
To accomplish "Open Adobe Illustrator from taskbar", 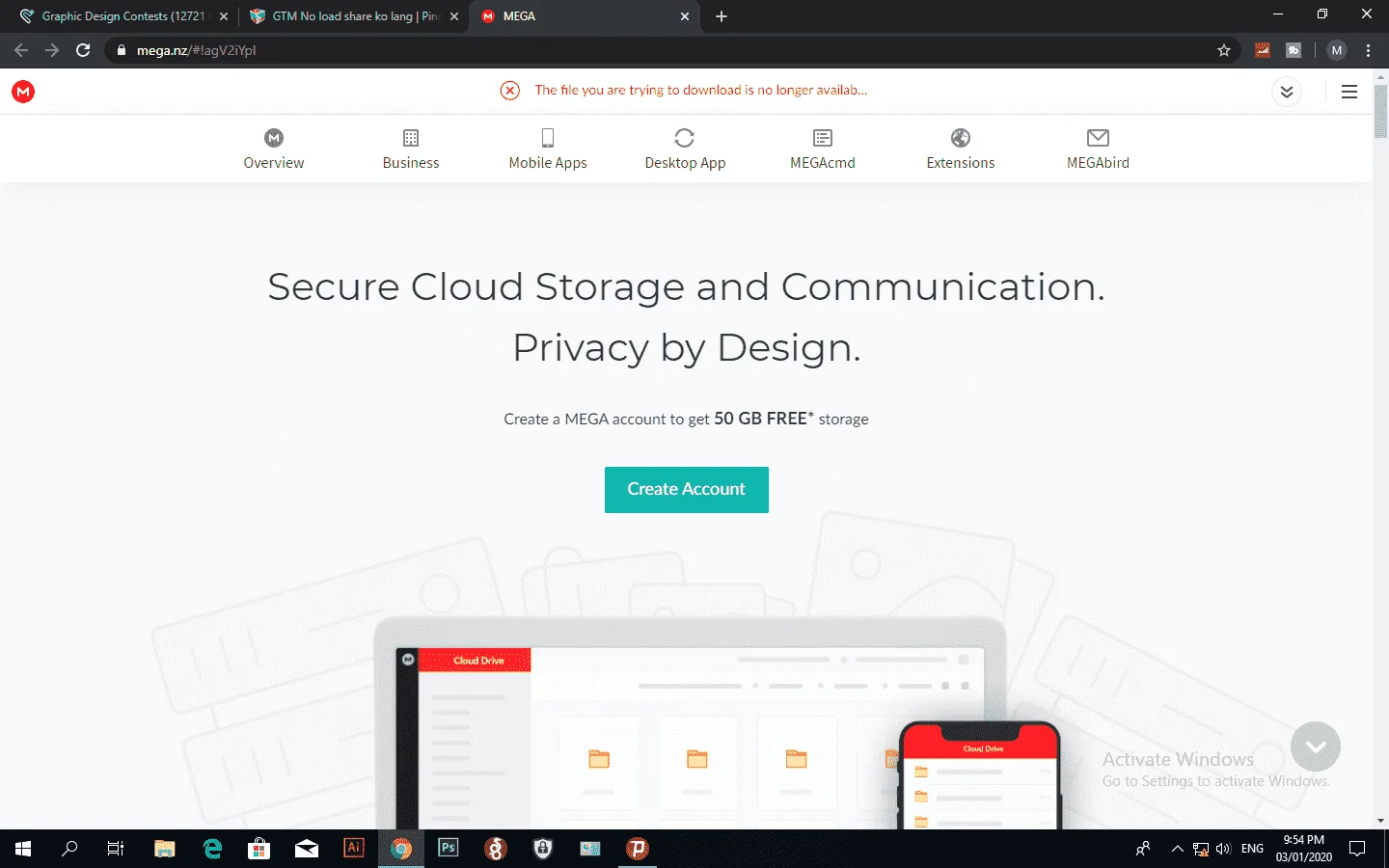I will click(354, 849).
